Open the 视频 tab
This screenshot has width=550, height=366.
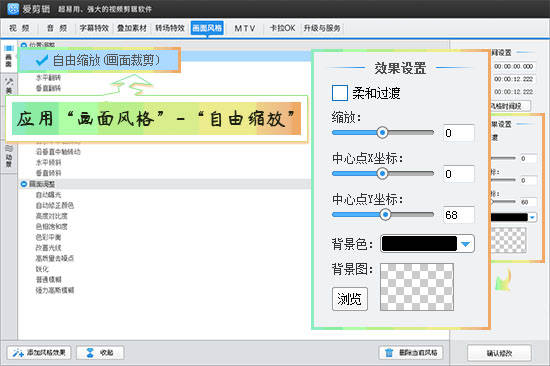(x=19, y=28)
